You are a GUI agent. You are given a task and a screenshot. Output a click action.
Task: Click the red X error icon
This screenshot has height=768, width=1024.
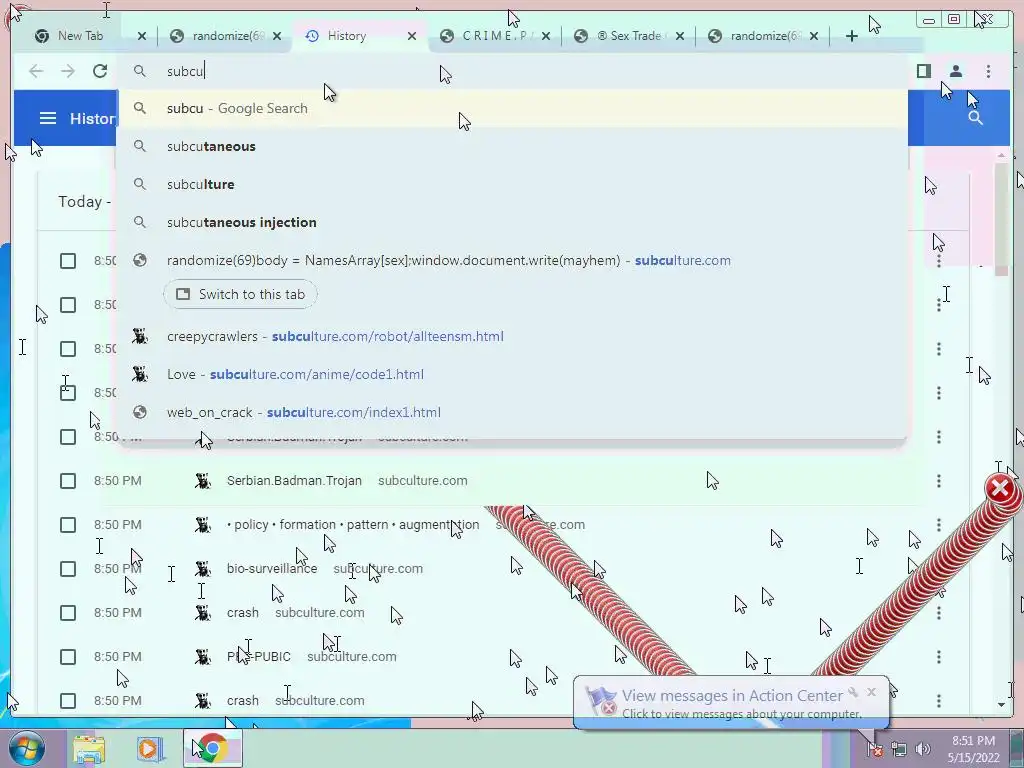pyautogui.click(x=1000, y=488)
